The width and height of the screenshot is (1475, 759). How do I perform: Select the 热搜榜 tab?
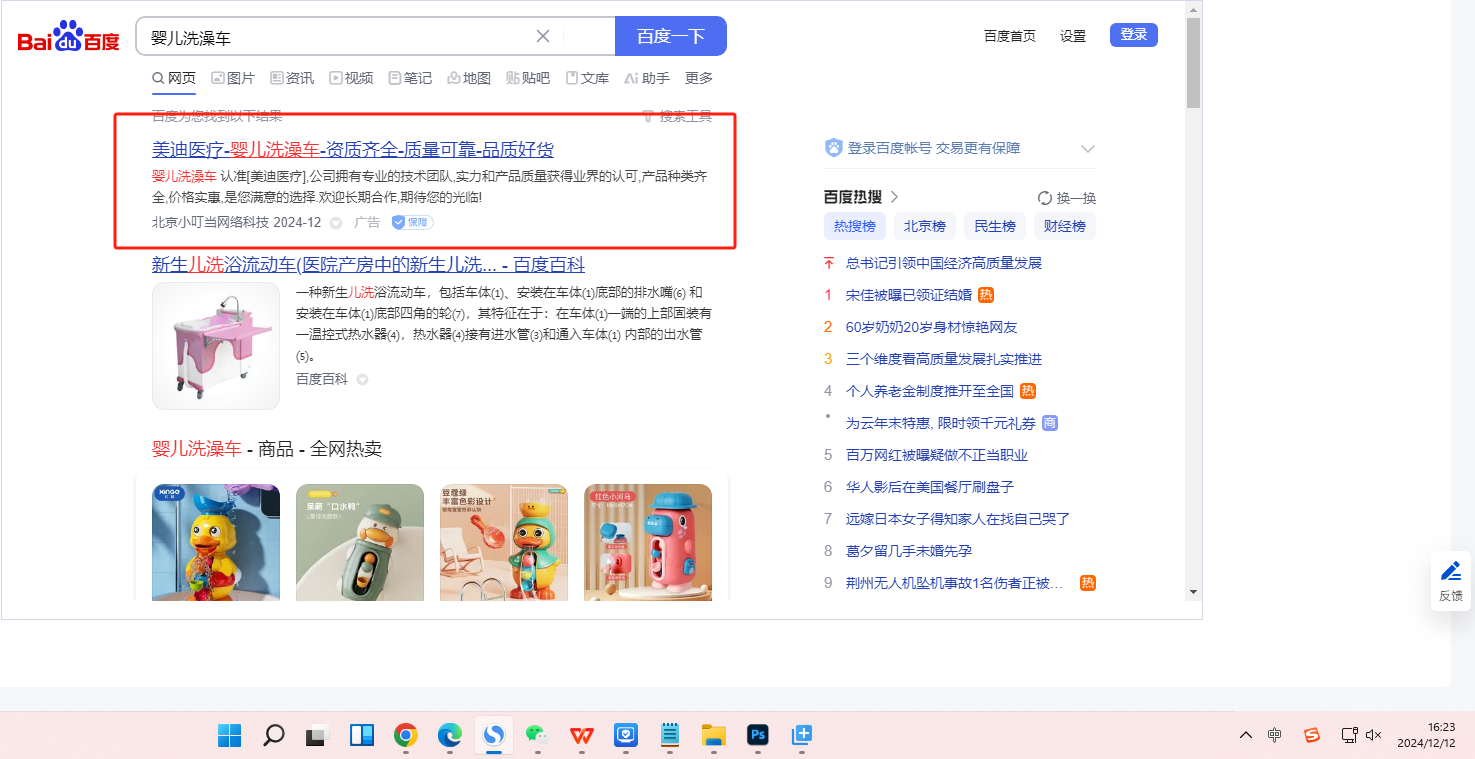pos(855,226)
